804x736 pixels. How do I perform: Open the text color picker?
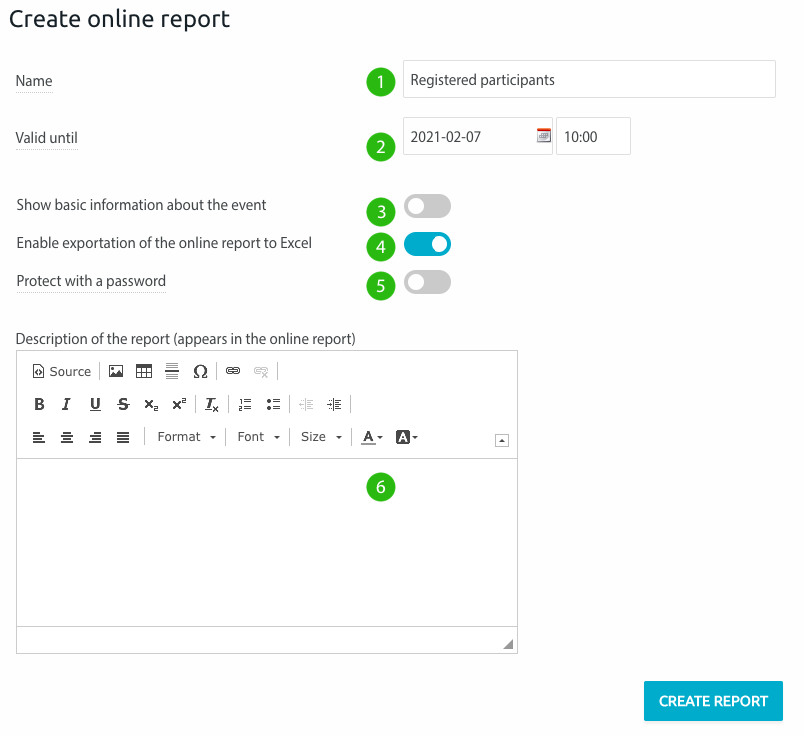click(x=369, y=437)
